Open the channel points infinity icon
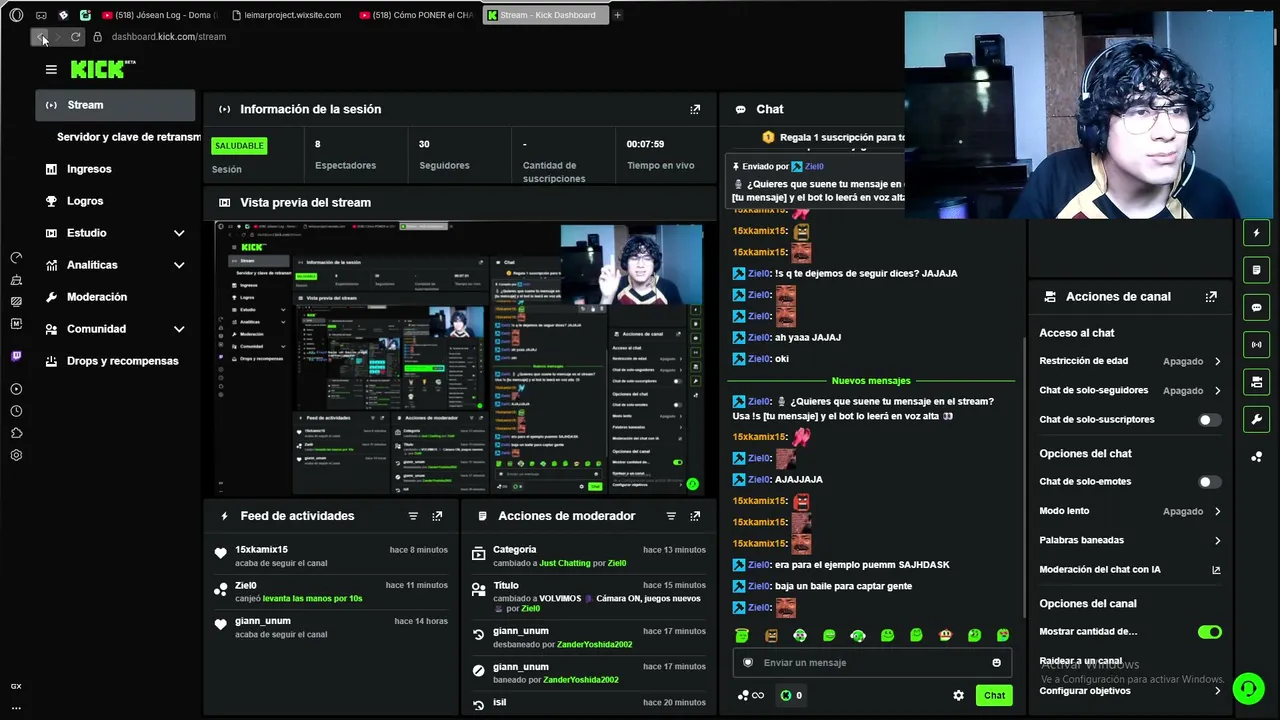This screenshot has width=1280, height=720. (x=750, y=695)
